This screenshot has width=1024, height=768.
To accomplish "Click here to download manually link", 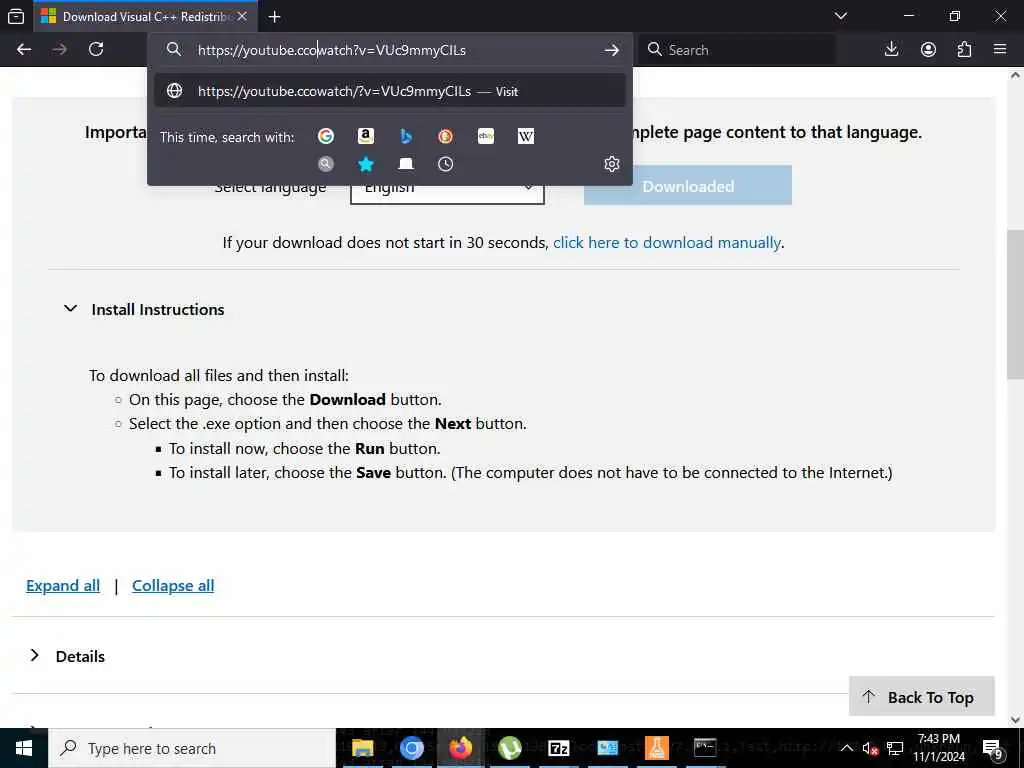I will click(667, 243).
